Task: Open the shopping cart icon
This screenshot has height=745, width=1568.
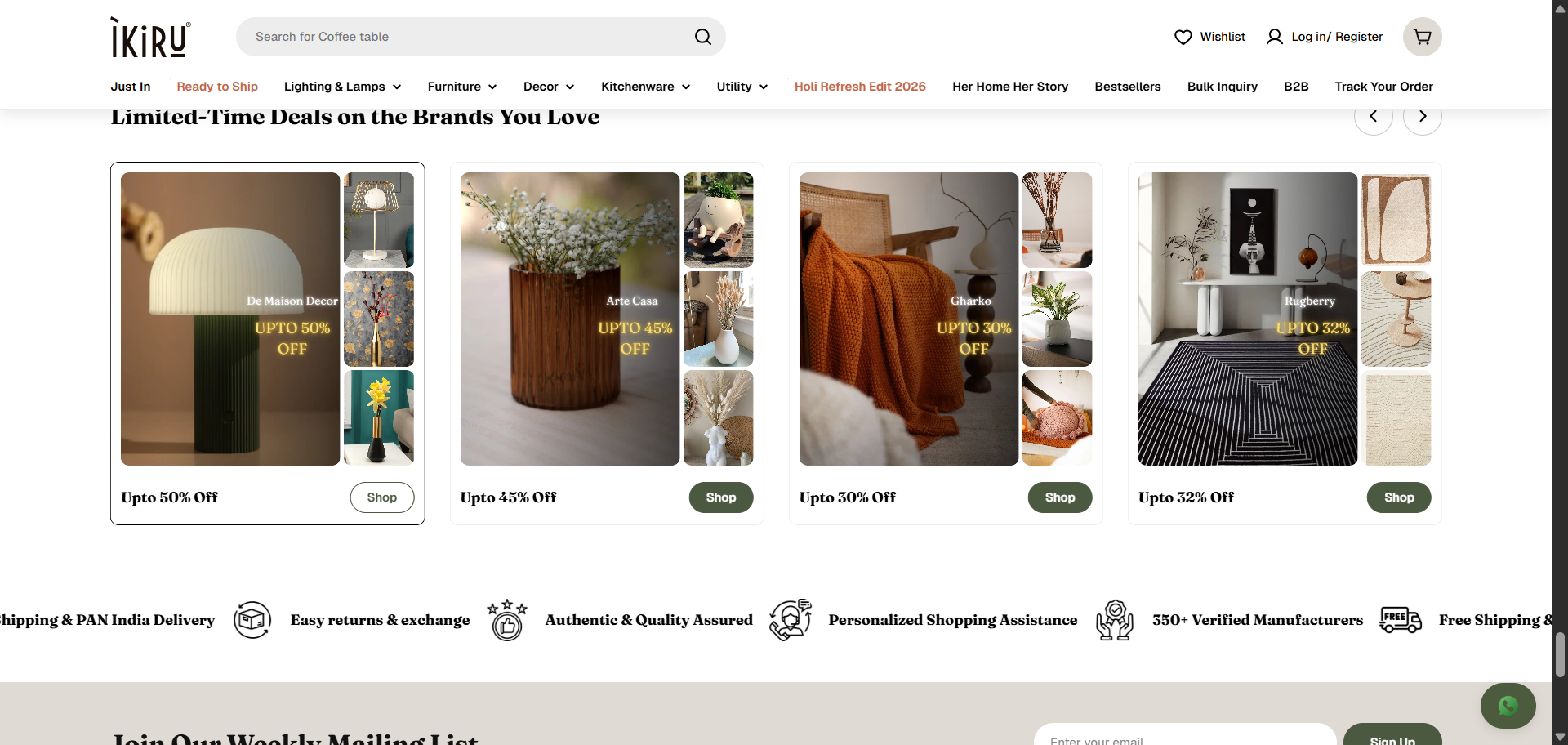Action: [x=1422, y=37]
